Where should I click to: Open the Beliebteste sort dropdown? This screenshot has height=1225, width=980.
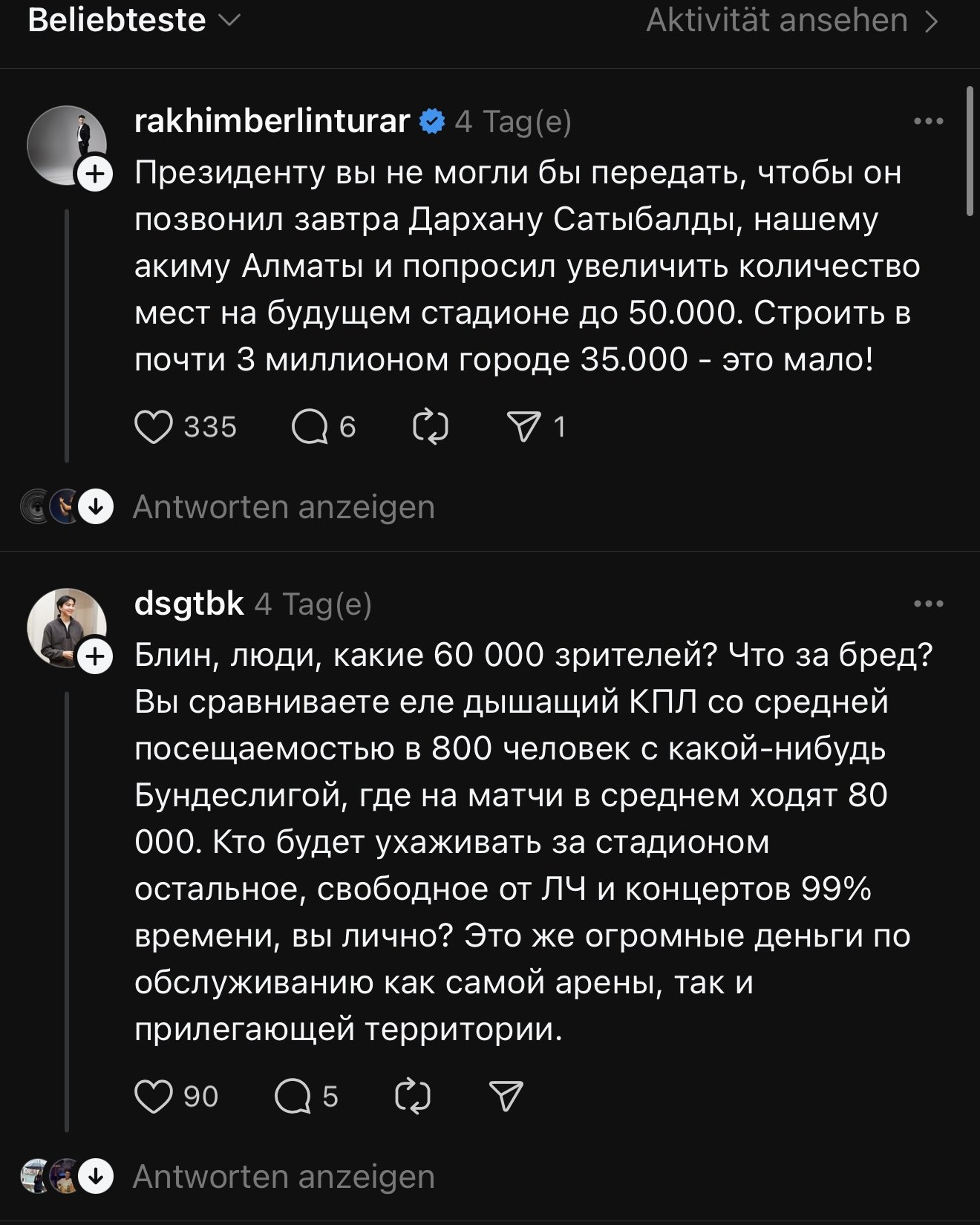click(x=134, y=21)
